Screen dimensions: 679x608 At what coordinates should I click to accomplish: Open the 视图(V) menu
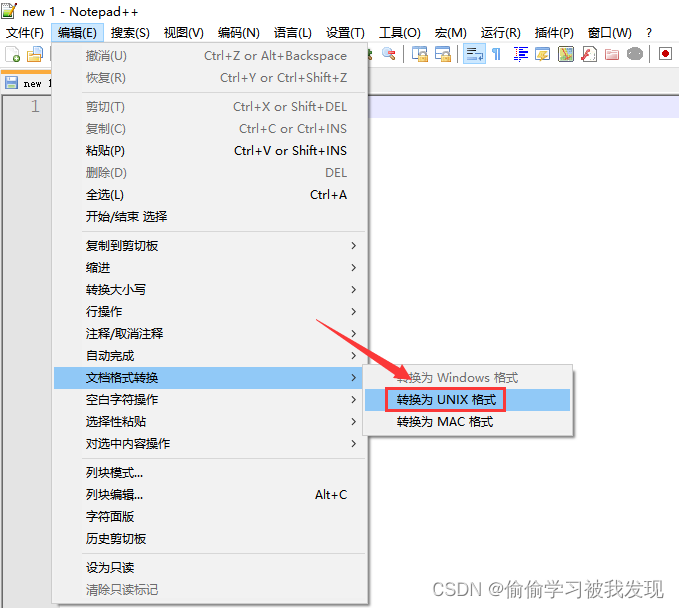[x=184, y=33]
